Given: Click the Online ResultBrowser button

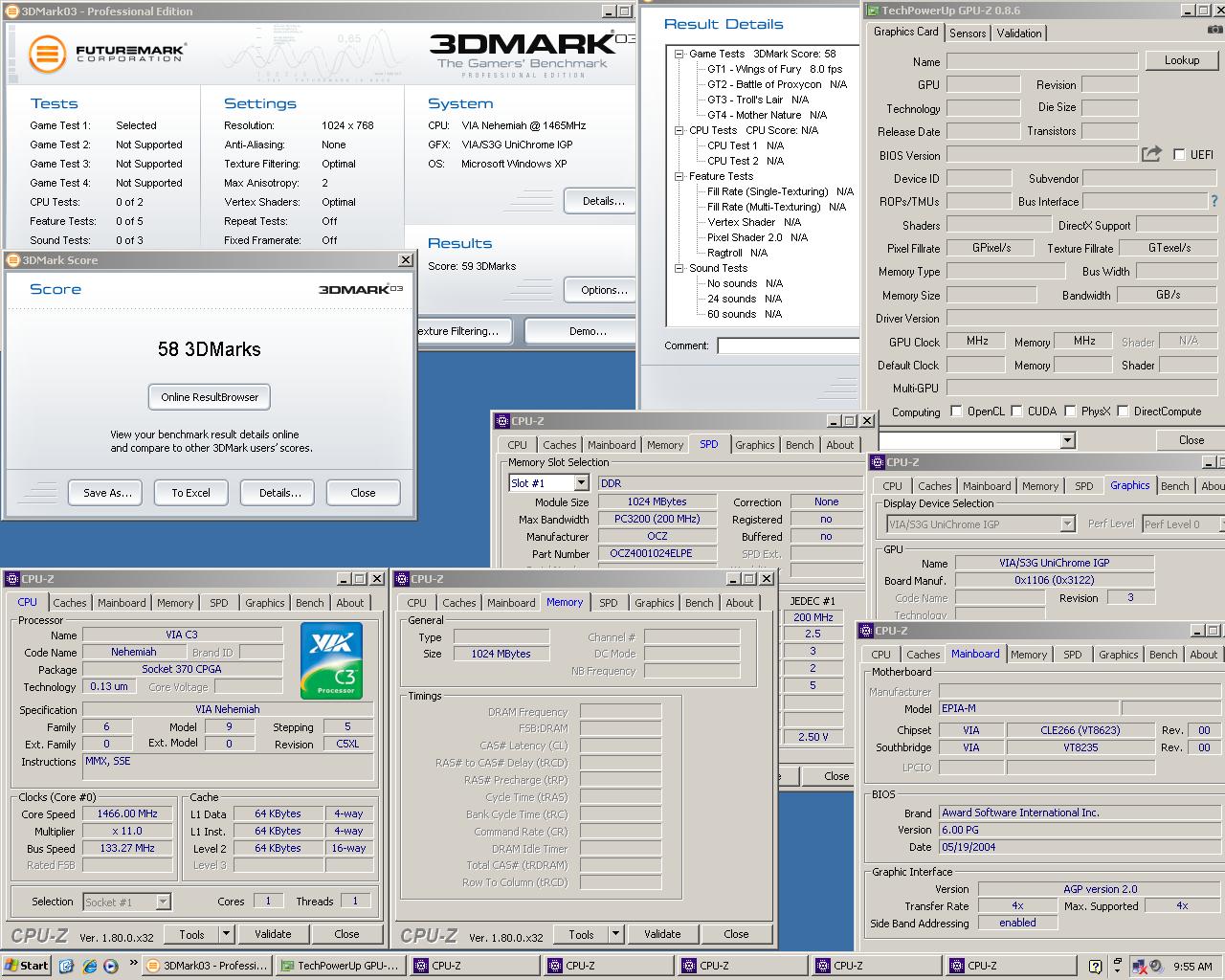Looking at the screenshot, I should (x=210, y=397).
